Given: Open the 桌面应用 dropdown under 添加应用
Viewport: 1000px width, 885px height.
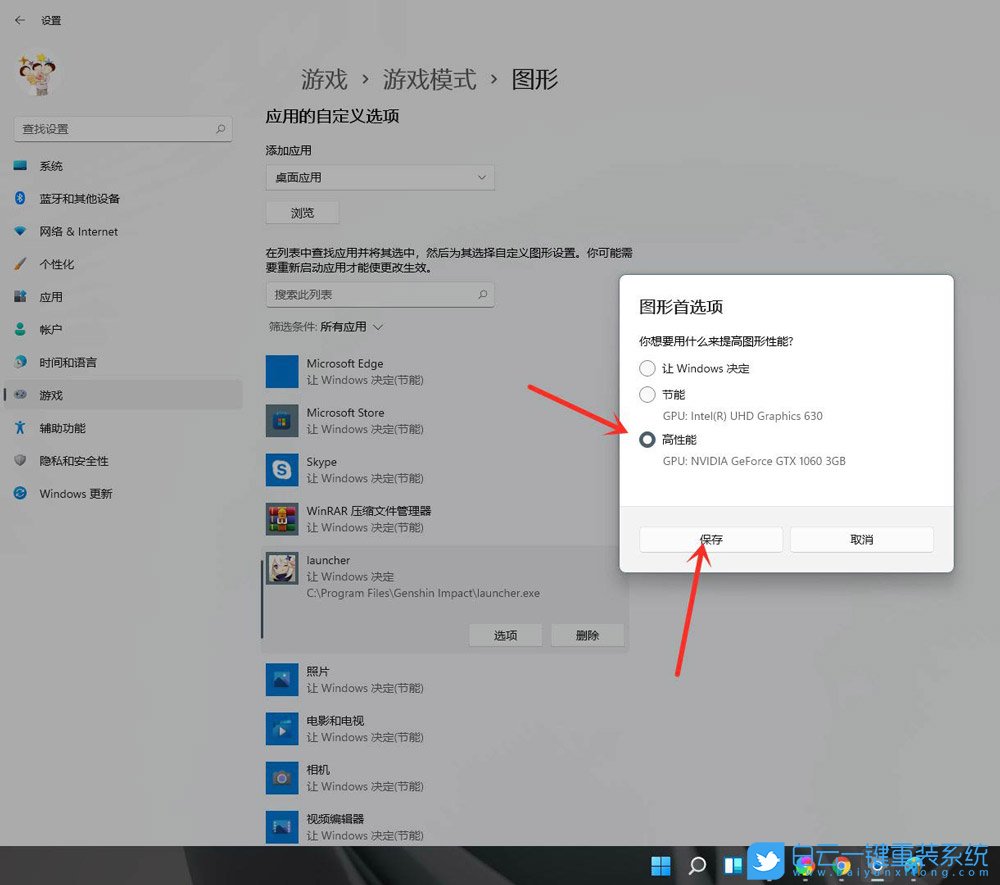Looking at the screenshot, I should coord(380,177).
